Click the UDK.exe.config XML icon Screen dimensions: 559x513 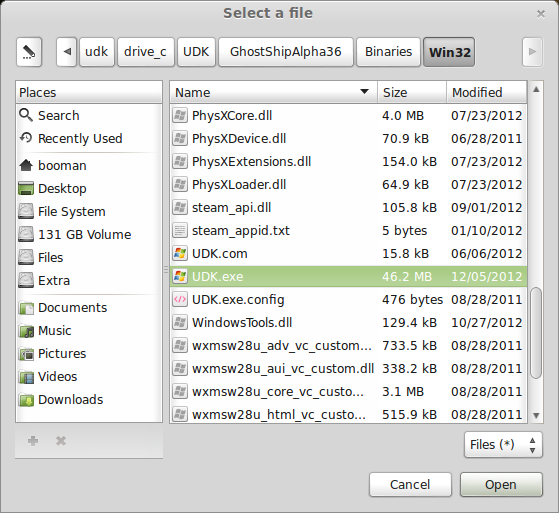pos(180,299)
